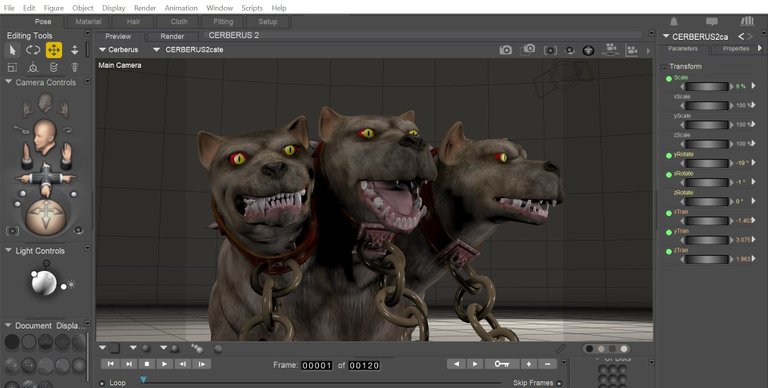Switch to the Hair room tab
This screenshot has width=768, height=388.
(133, 22)
